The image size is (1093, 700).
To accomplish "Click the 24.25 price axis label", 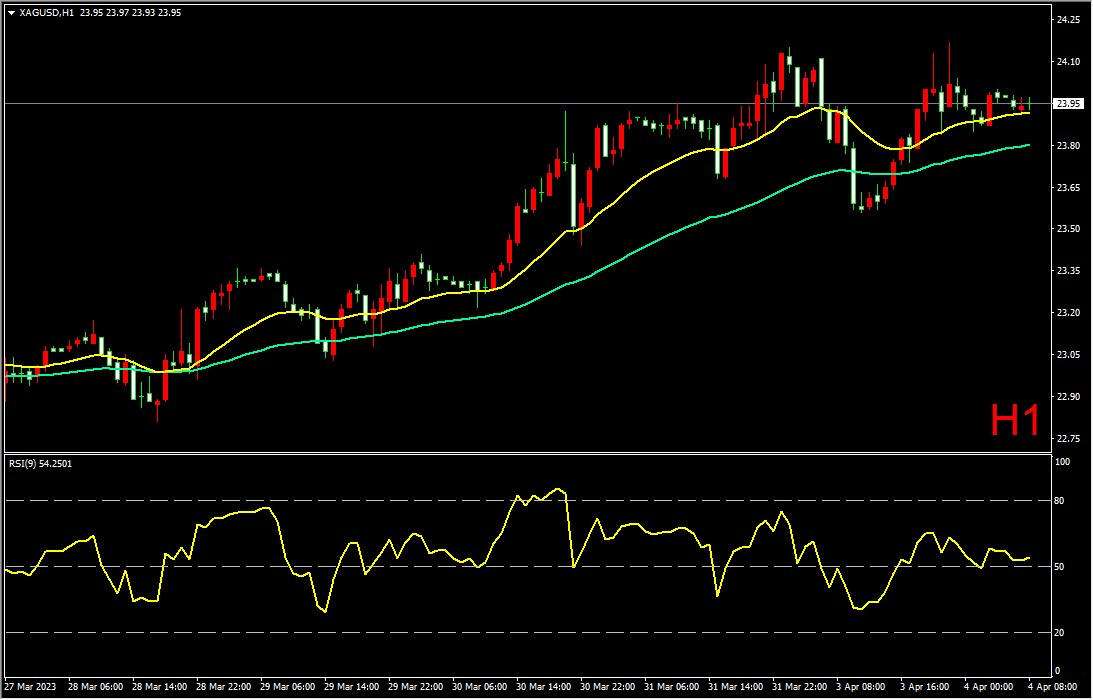I will [x=1068, y=20].
